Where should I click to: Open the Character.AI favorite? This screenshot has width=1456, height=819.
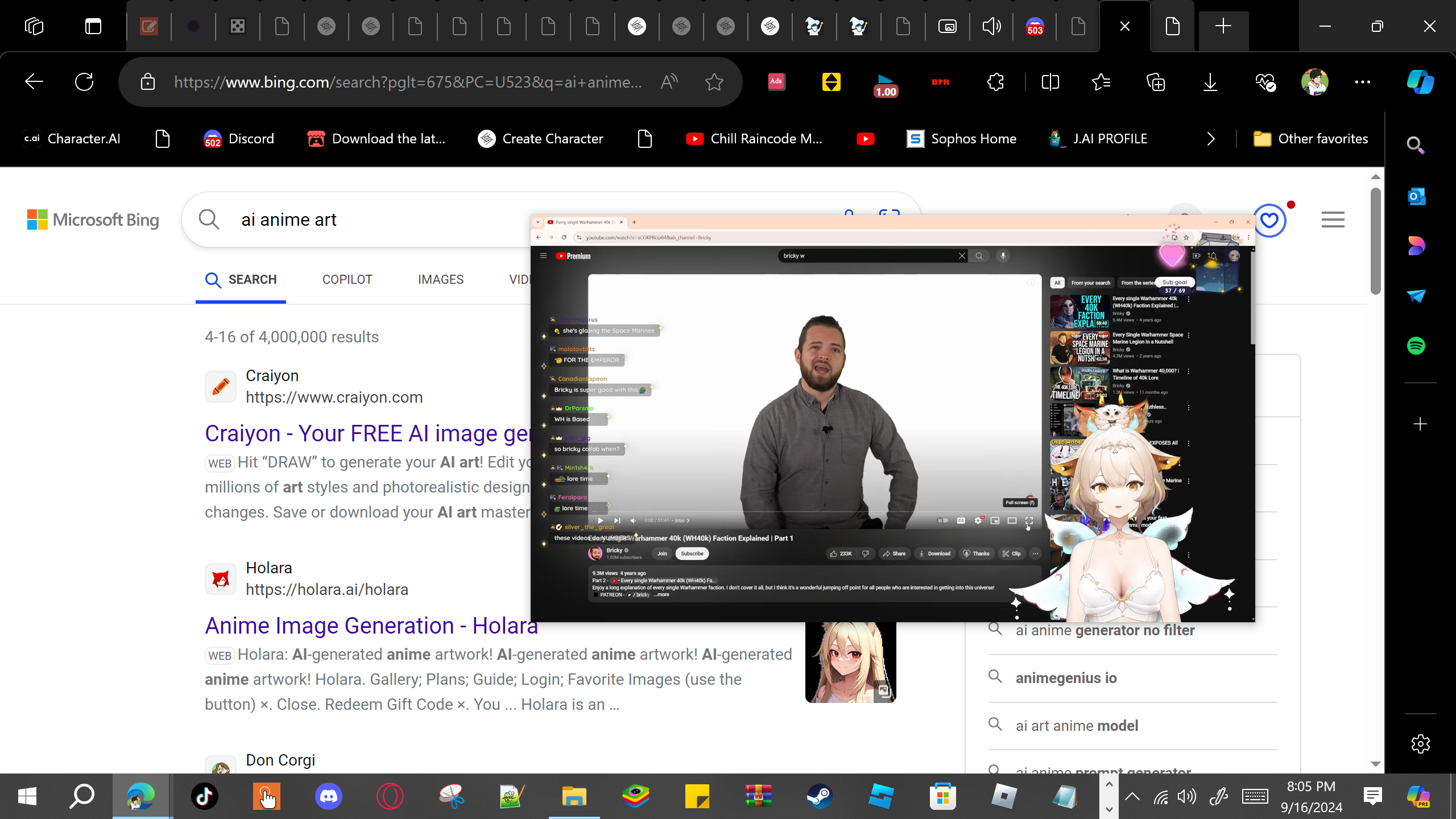coord(72,139)
